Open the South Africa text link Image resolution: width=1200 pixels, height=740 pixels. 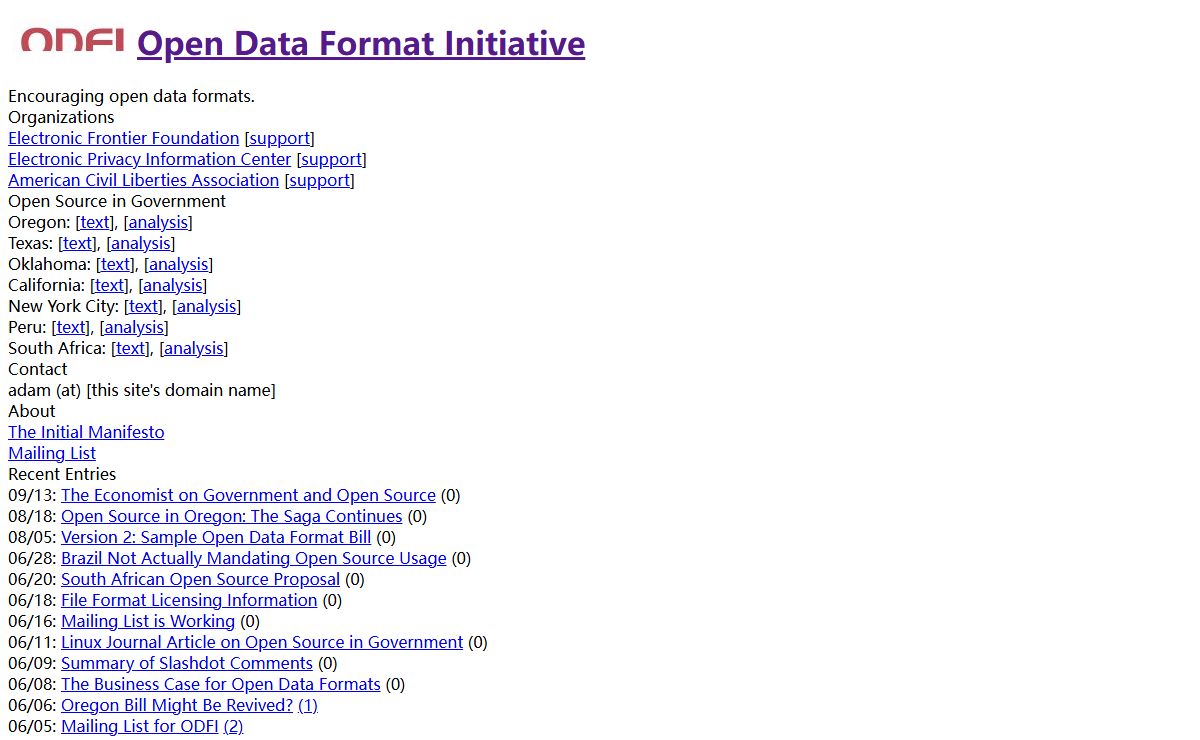click(x=131, y=348)
